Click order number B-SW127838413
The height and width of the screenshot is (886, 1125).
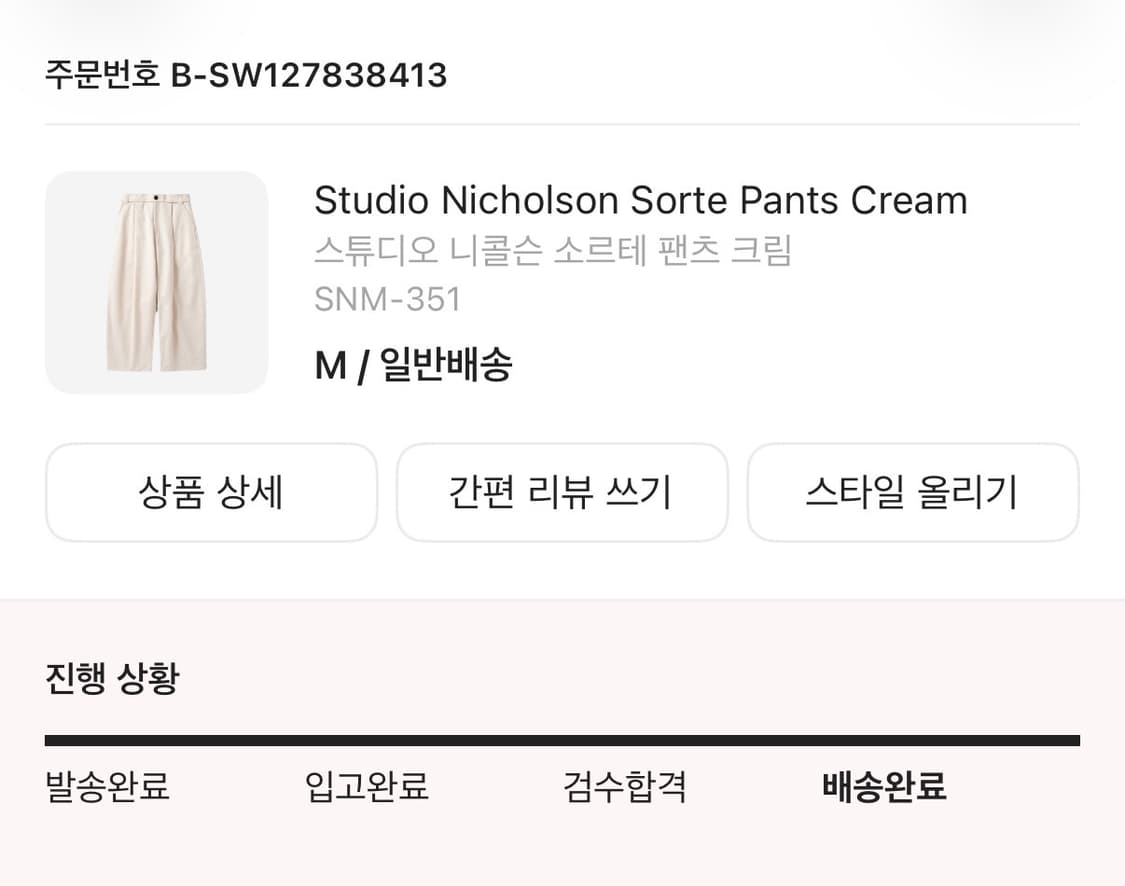(309, 76)
